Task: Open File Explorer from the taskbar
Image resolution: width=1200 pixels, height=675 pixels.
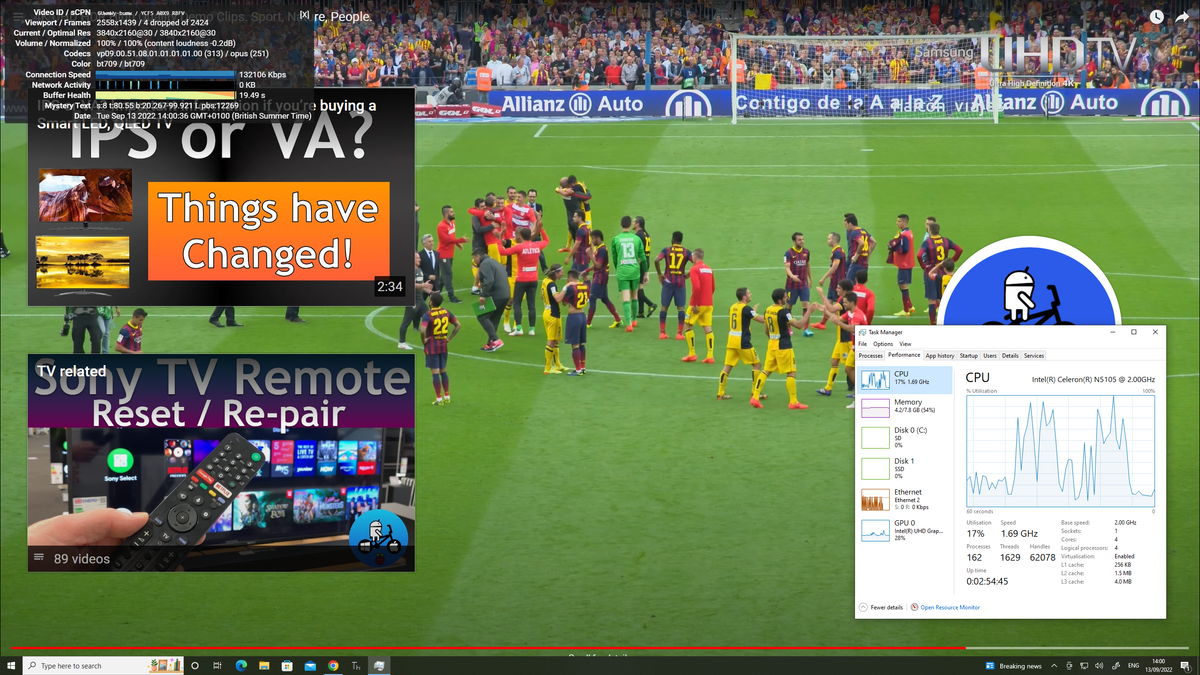Action: coord(264,666)
